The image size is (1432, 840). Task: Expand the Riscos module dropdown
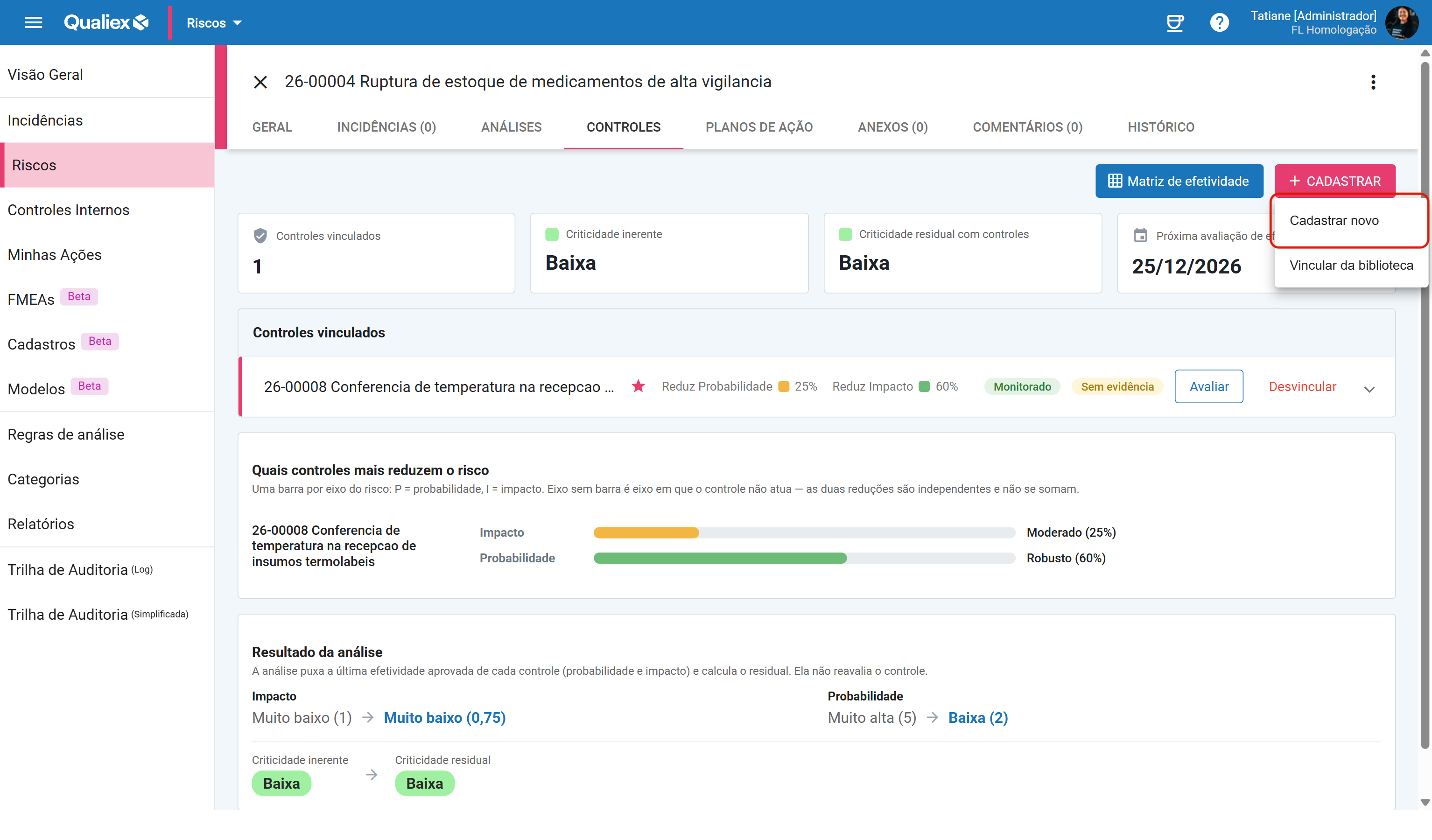pos(214,23)
